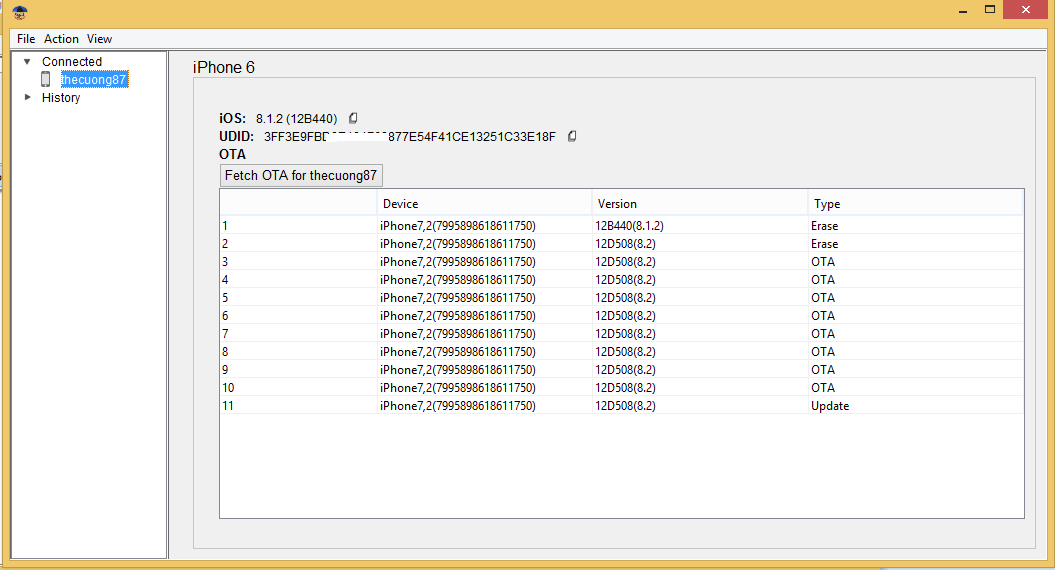Sort by the Device column header
Viewport: 1055px width, 570px height.
click(x=484, y=203)
